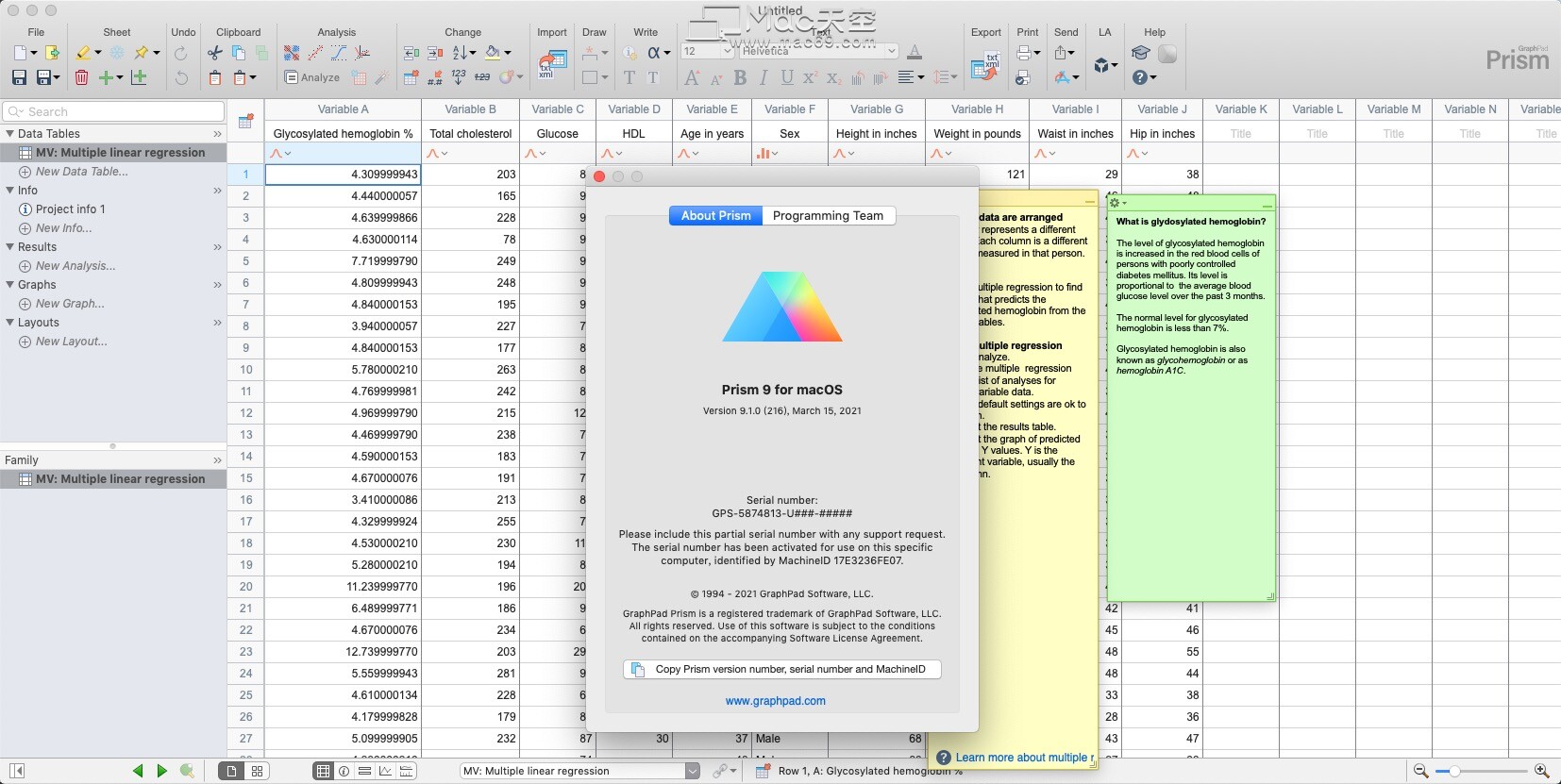
Task: Collapse the Graphs tree section
Action: 9,285
